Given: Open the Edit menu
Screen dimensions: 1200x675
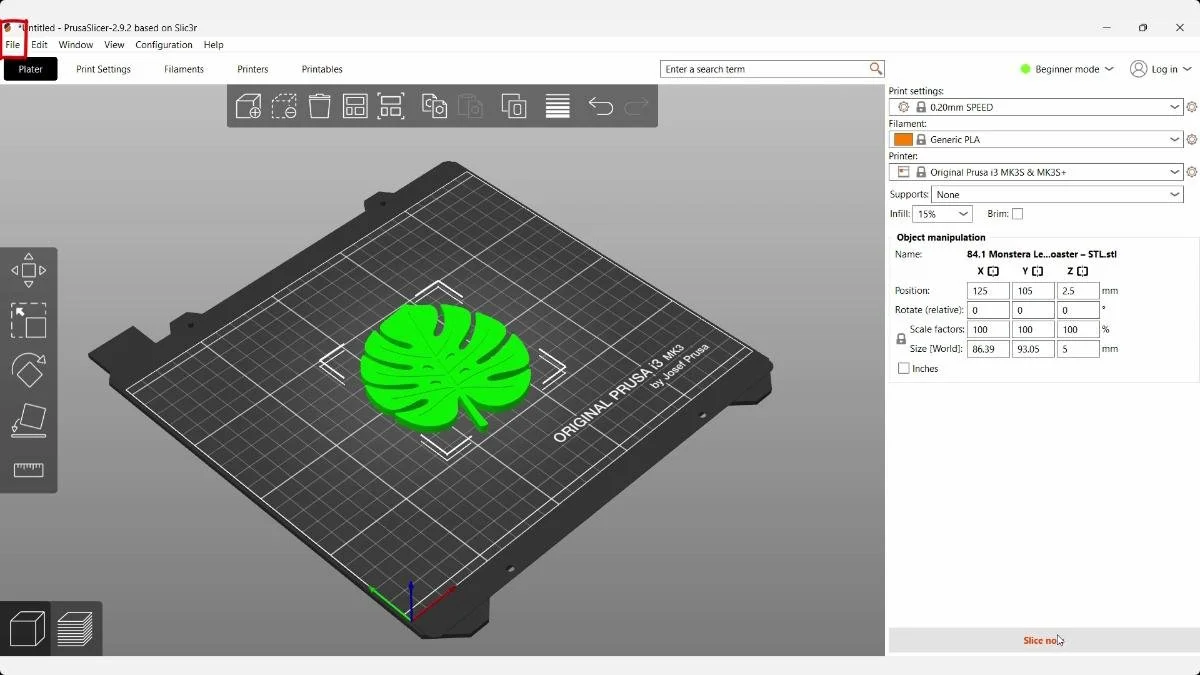Looking at the screenshot, I should tap(39, 45).
